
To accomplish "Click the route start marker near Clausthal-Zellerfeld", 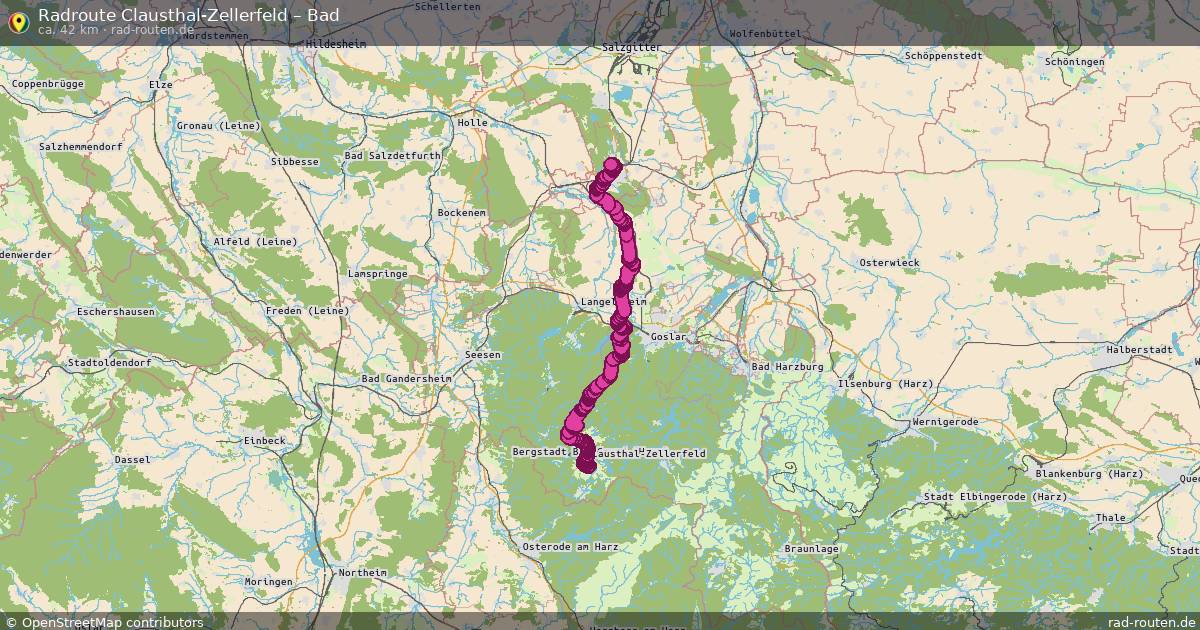I will (587, 465).
